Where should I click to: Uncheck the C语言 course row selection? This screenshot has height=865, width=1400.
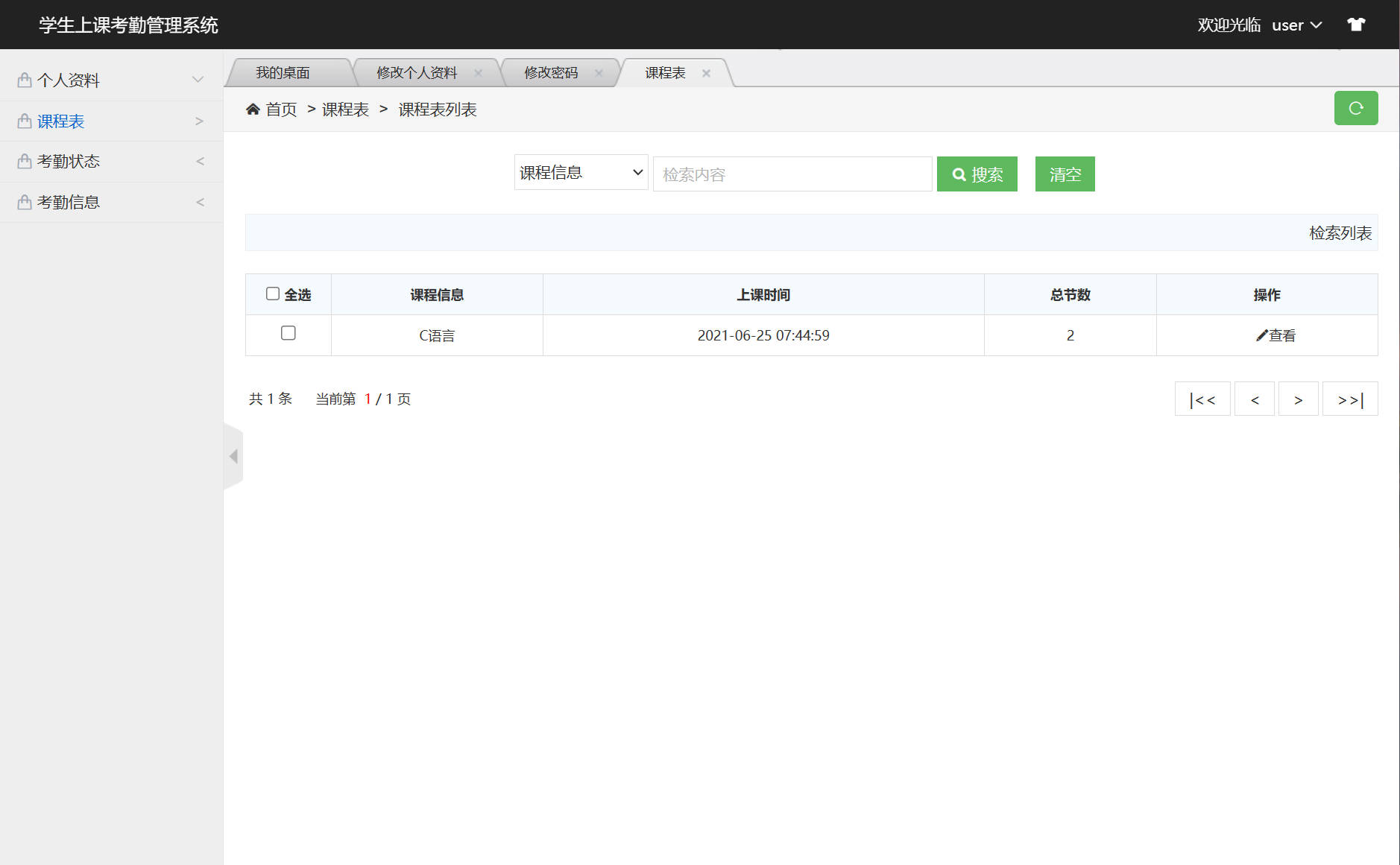coord(288,334)
